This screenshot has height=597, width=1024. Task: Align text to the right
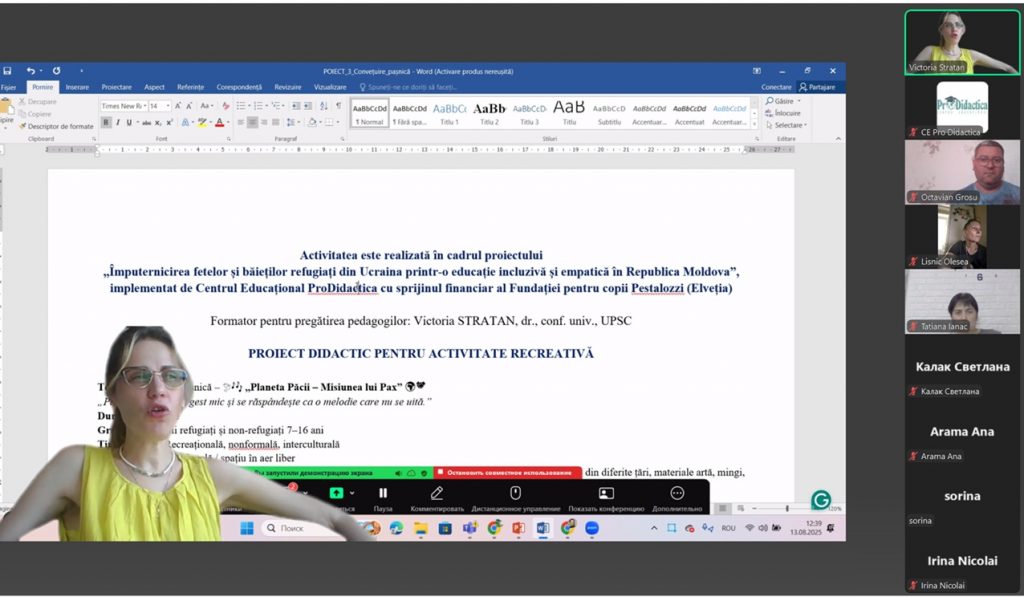coord(264,122)
